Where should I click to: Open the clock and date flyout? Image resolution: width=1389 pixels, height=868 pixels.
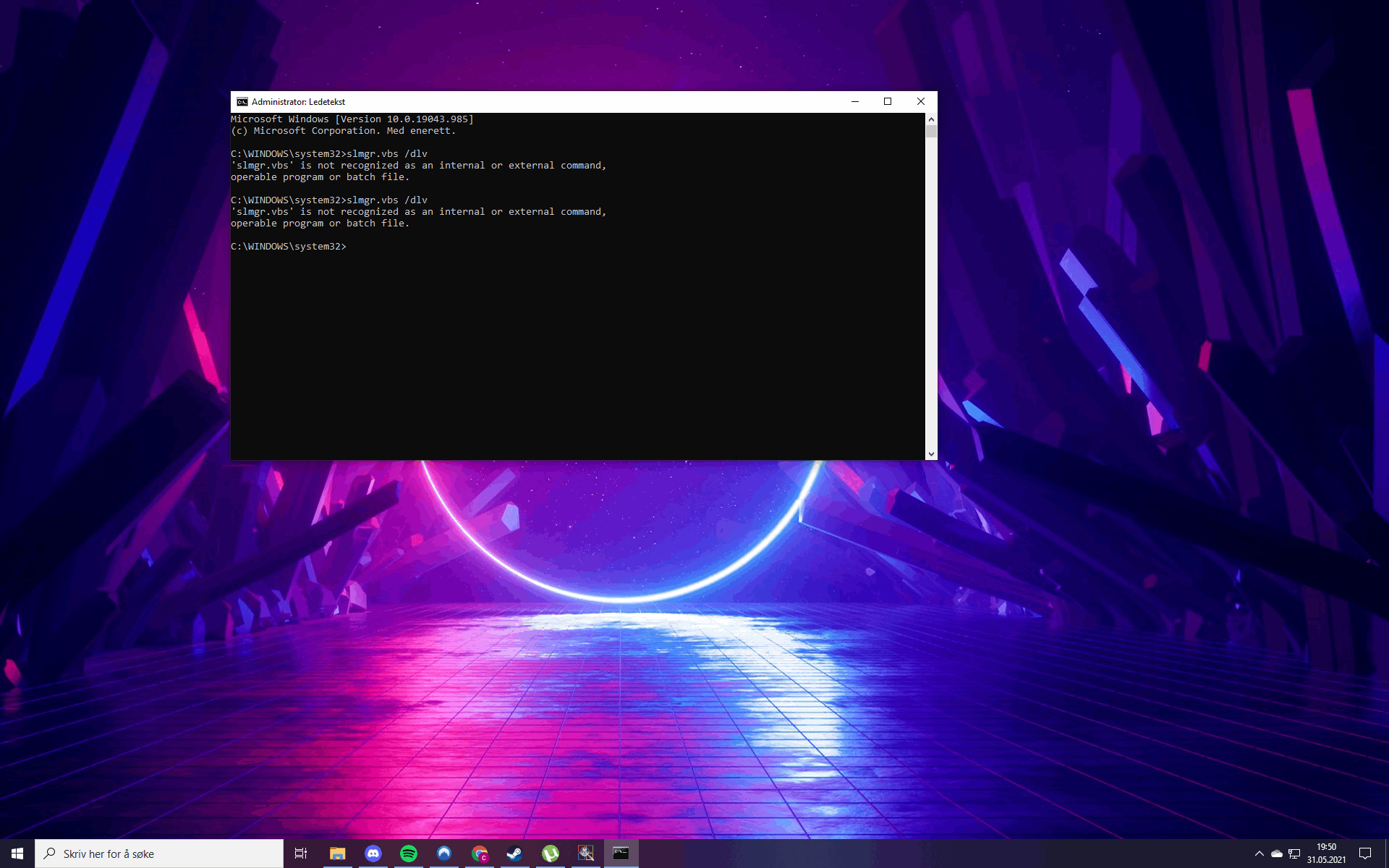(1326, 854)
